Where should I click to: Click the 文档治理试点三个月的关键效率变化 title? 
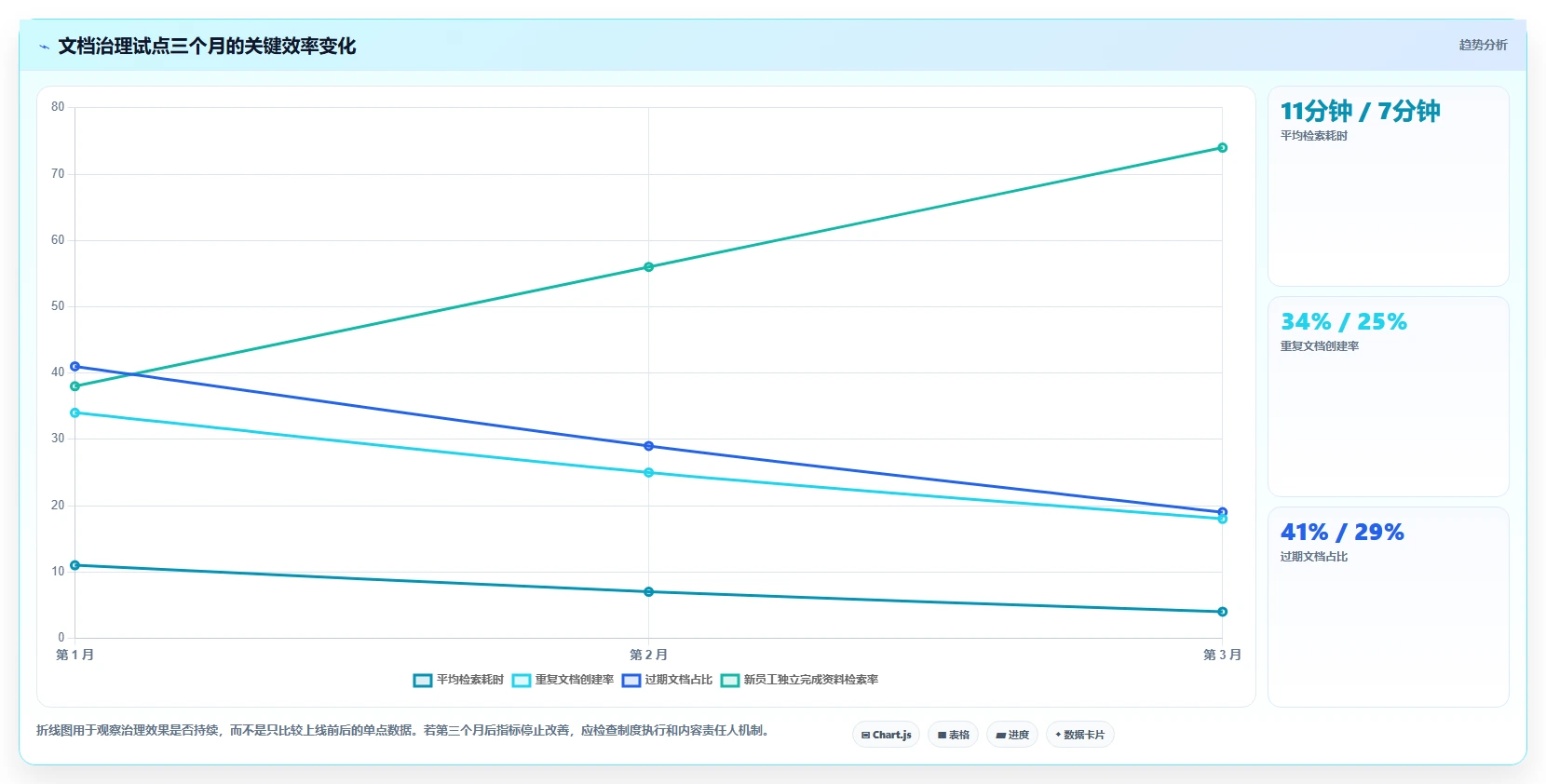(207, 46)
